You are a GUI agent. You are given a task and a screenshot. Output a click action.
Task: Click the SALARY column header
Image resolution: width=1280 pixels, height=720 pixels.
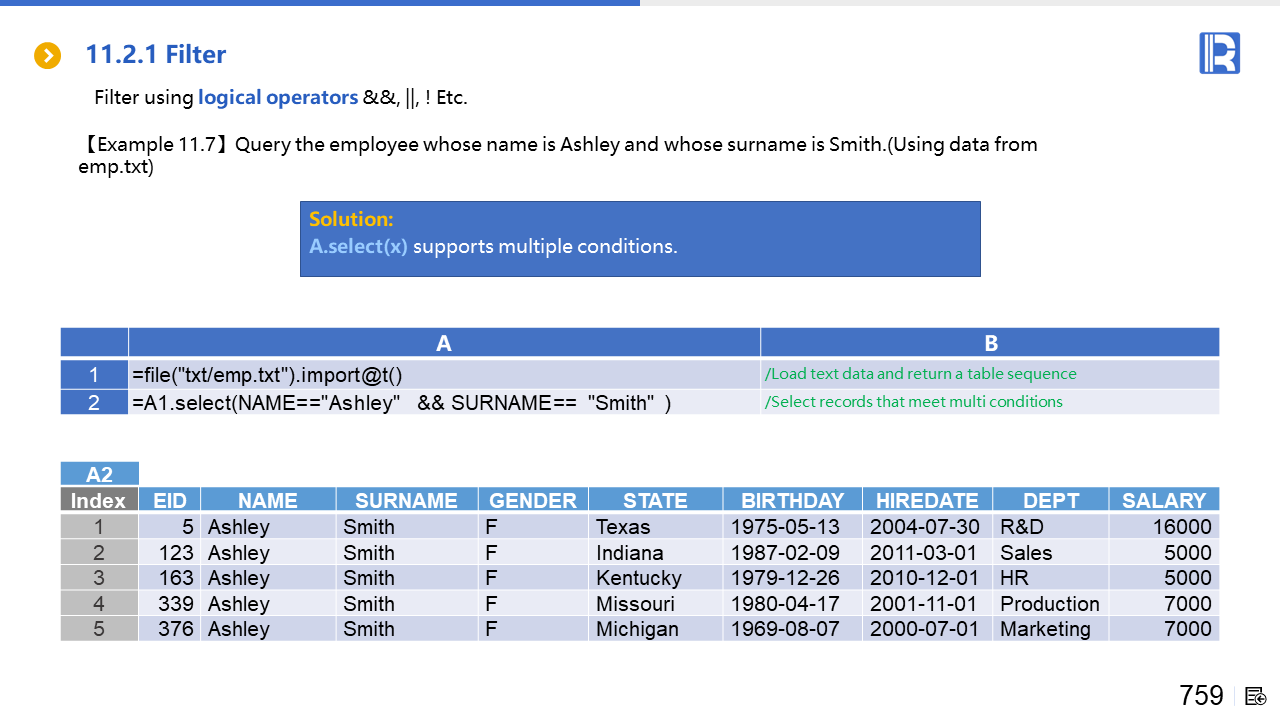pos(1163,500)
